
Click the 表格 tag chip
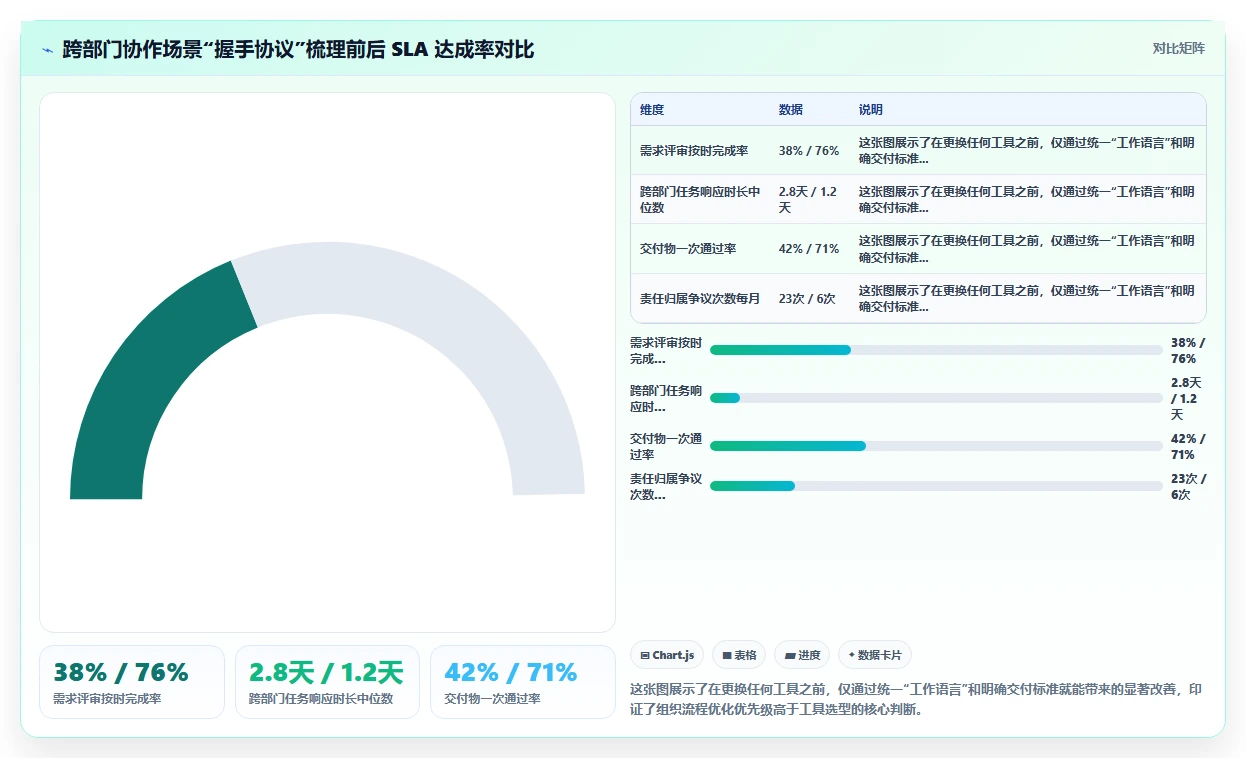pos(739,655)
